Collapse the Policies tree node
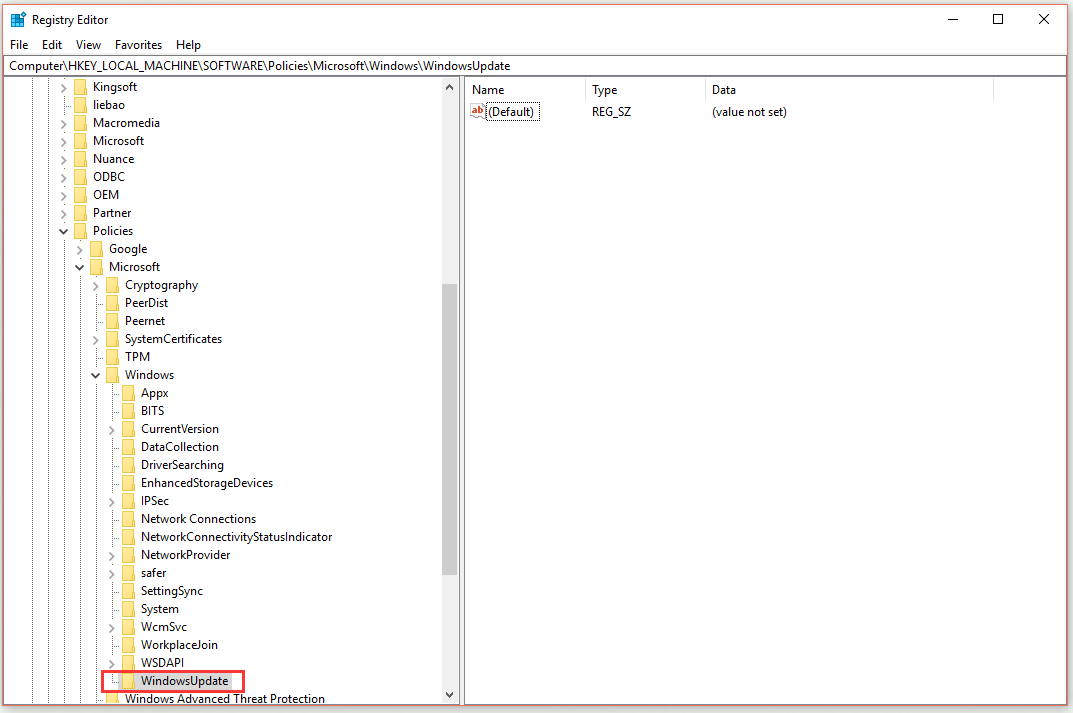 63,230
